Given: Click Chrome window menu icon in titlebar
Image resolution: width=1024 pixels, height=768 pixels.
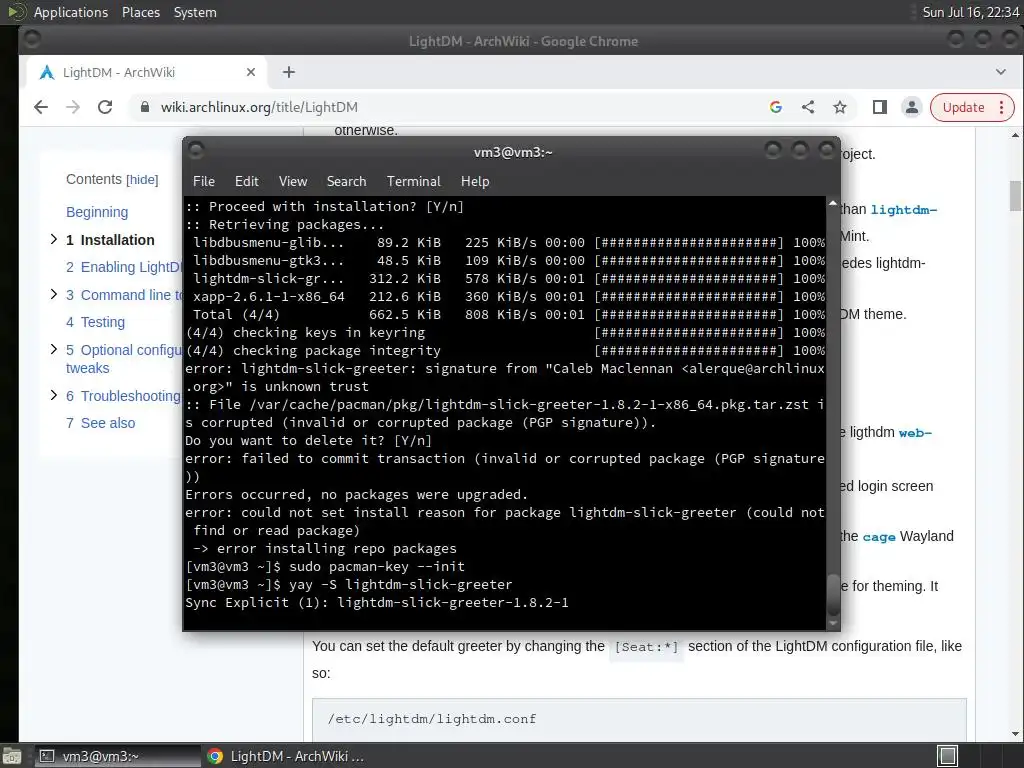Looking at the screenshot, I should tap(31, 40).
